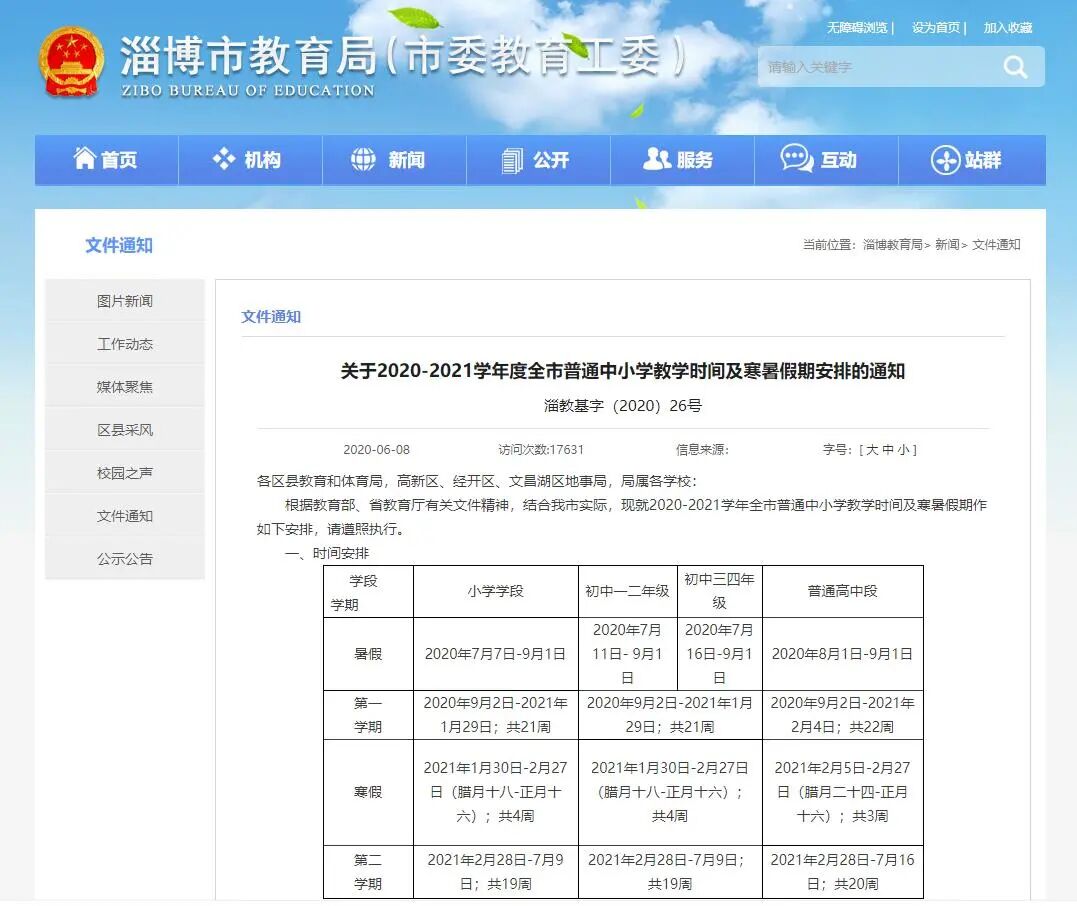Navigate to 区县采风 section
1077x906 pixels.
(124, 429)
